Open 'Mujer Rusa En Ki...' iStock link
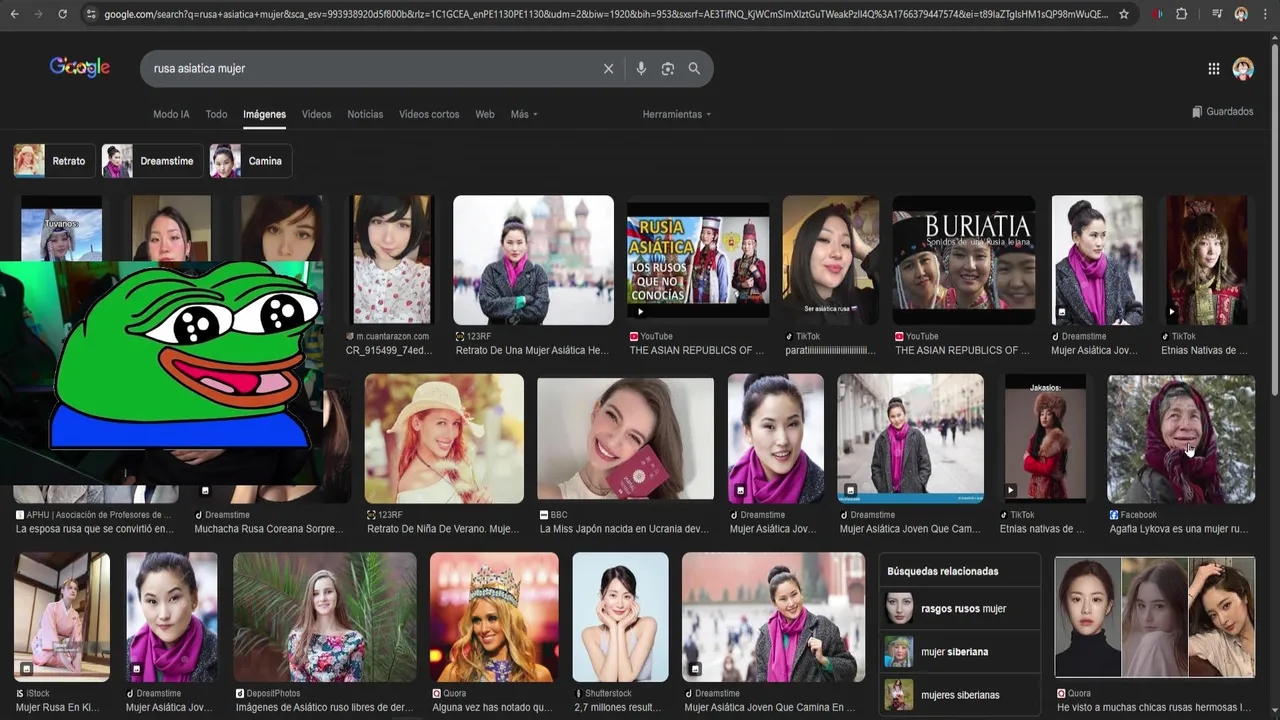This screenshot has width=1280, height=720. click(x=58, y=707)
